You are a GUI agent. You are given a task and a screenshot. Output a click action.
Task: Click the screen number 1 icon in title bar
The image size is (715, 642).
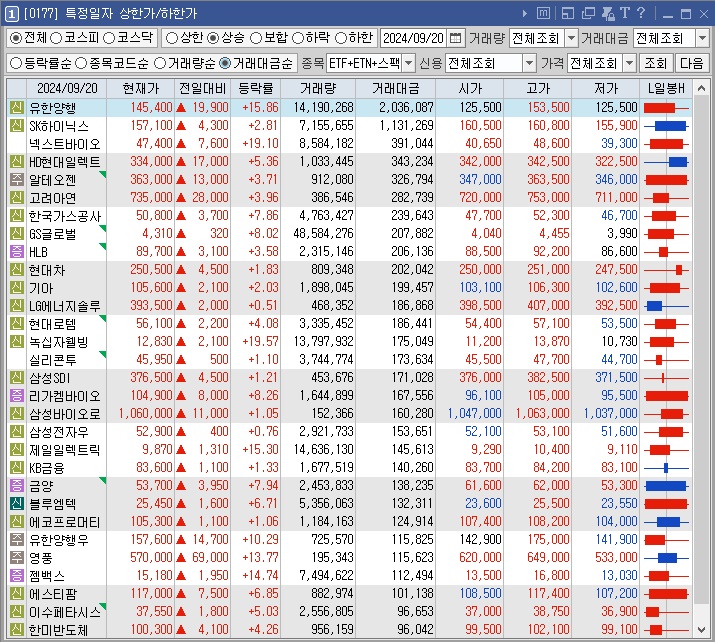tap(11, 14)
